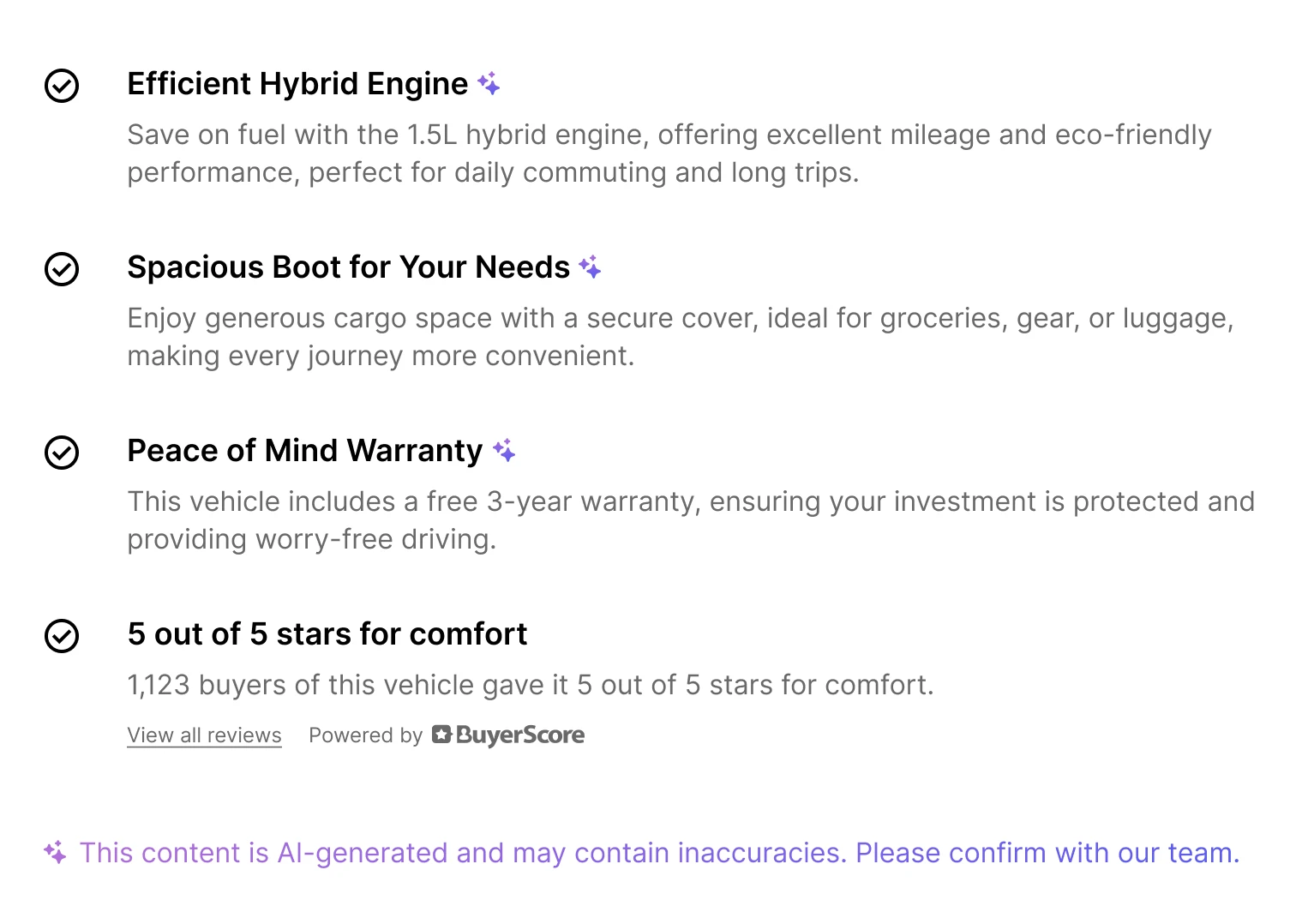Click the checkmark icon beside Peace of Mind Warranty

[61, 453]
